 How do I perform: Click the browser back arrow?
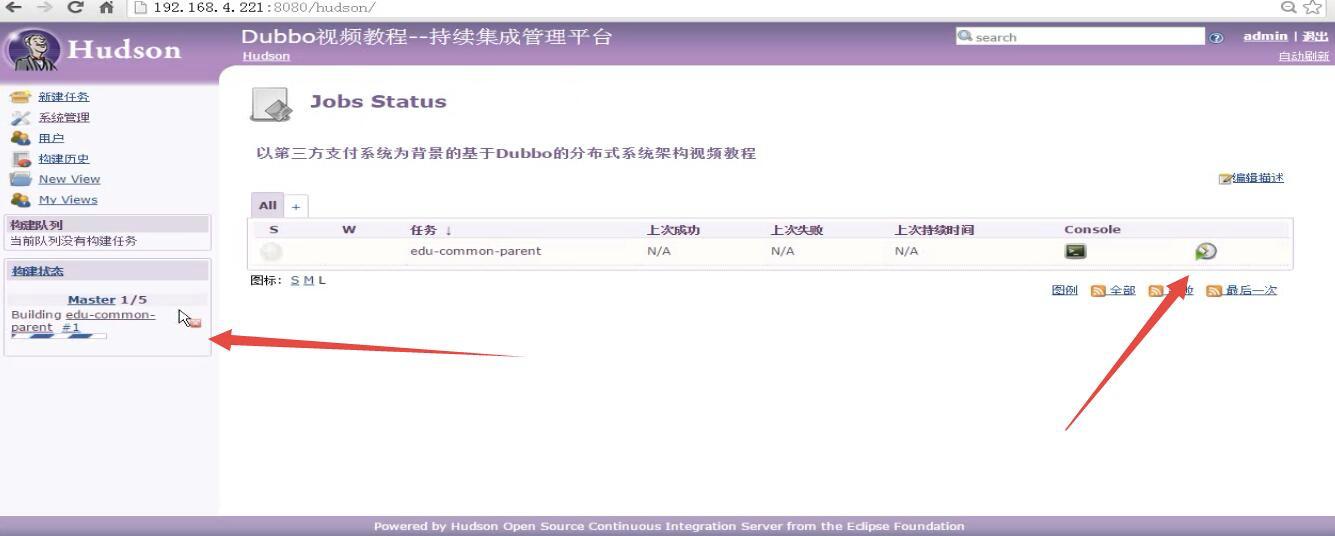tap(14, 7)
